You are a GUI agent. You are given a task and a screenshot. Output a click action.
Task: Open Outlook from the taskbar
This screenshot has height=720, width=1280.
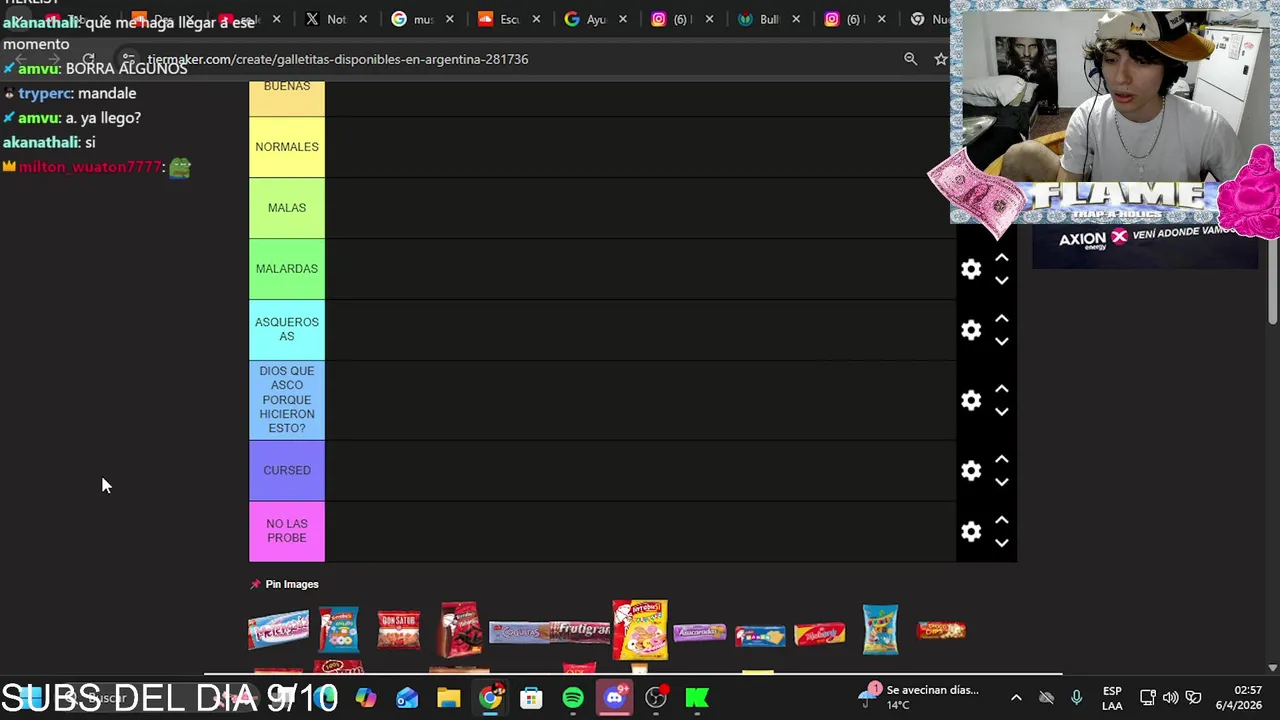click(x=407, y=698)
